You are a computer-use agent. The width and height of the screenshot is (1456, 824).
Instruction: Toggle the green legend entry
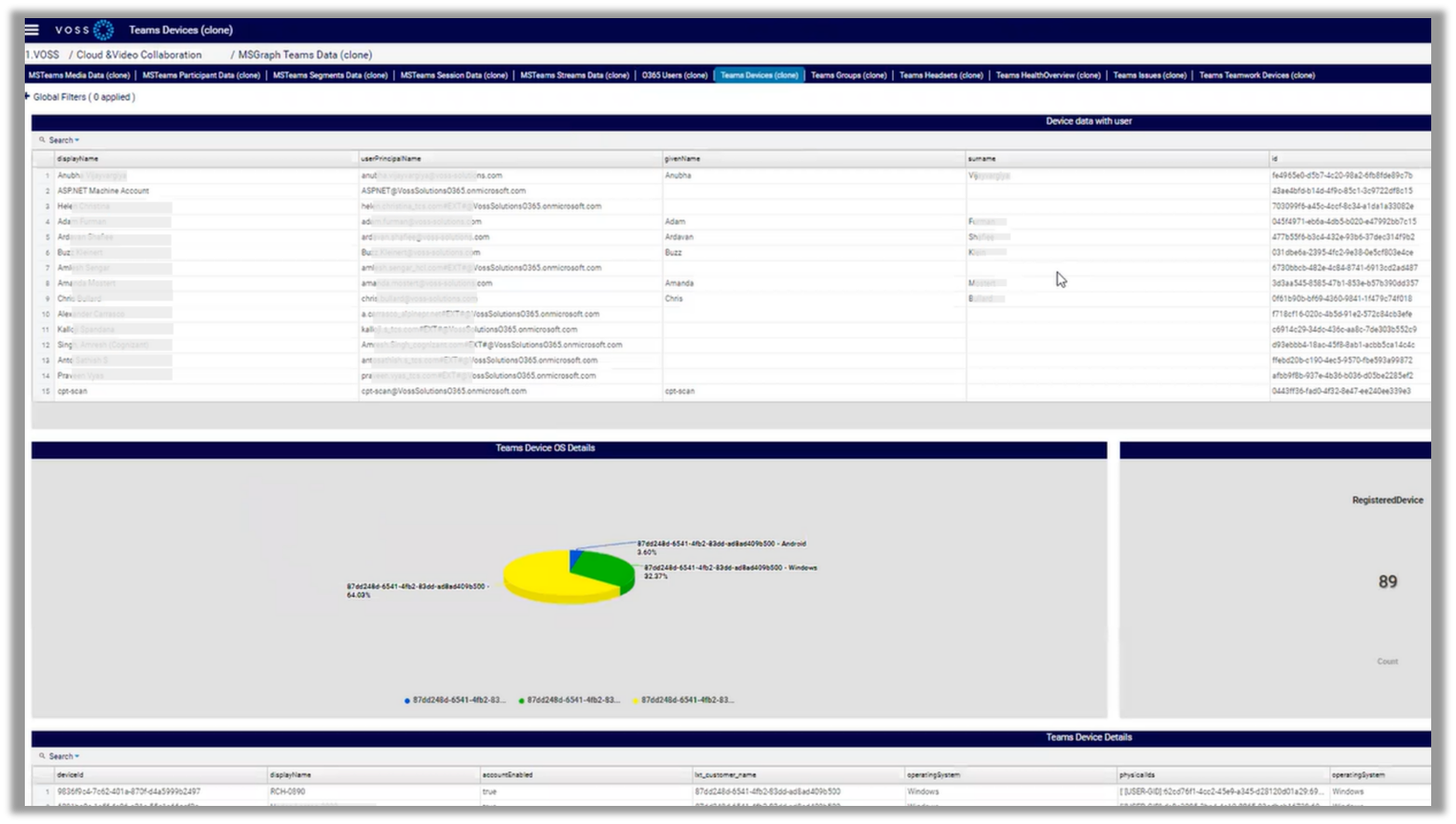570,700
